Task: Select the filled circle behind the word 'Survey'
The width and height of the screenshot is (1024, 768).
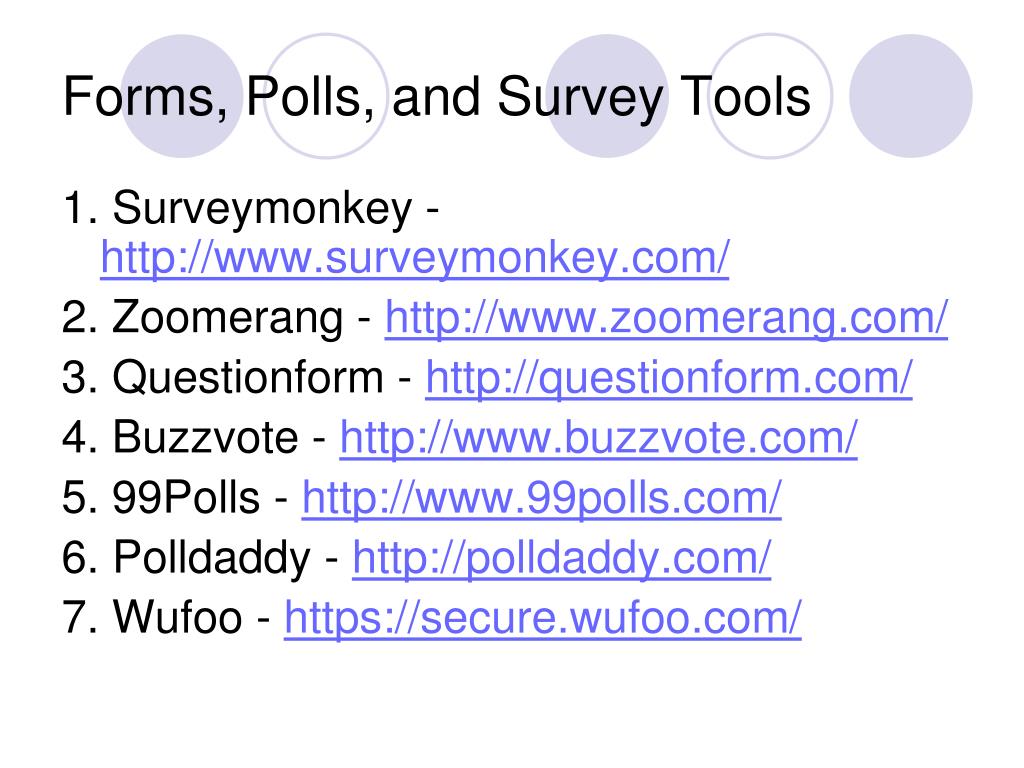Action: pos(607,96)
